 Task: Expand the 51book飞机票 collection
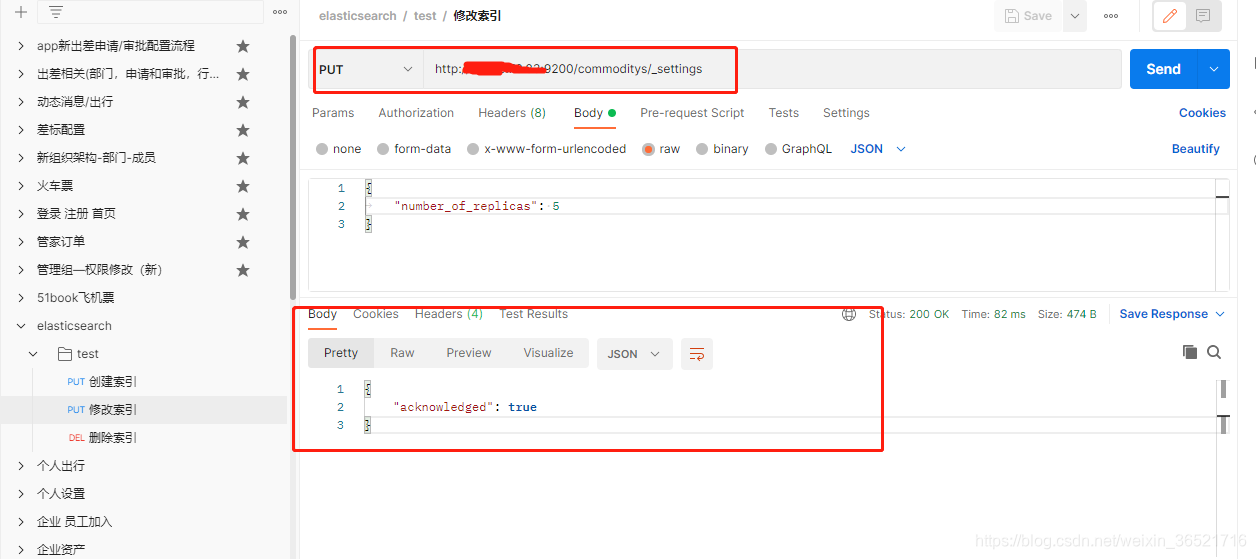coord(22,298)
